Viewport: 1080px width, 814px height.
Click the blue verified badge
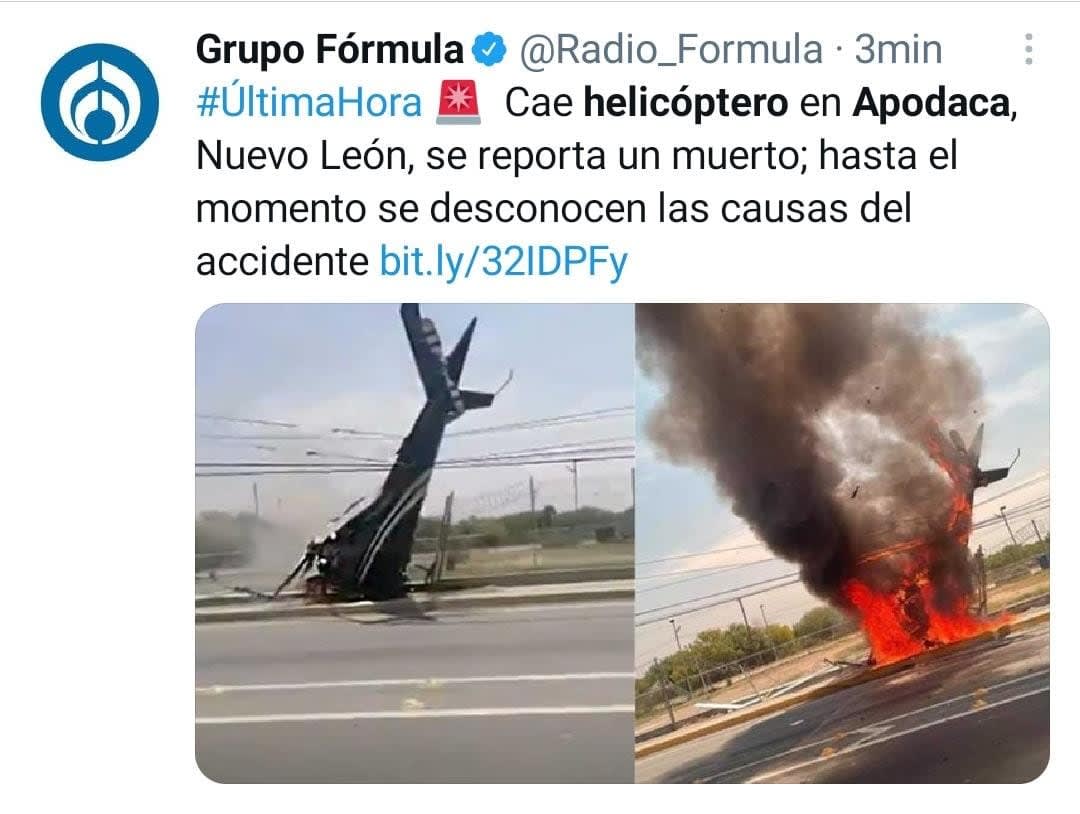[x=490, y=50]
